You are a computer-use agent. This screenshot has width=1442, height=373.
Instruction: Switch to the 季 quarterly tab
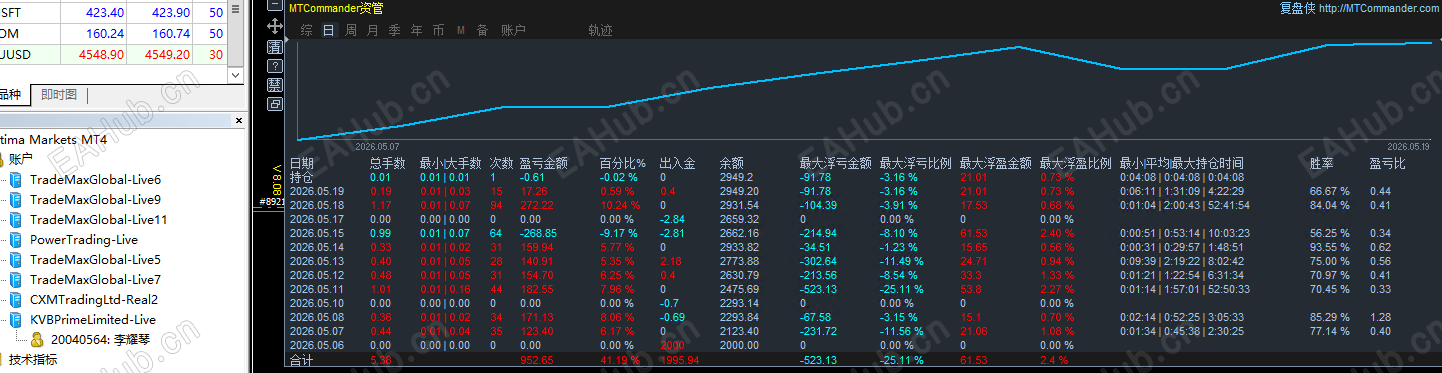click(x=395, y=30)
